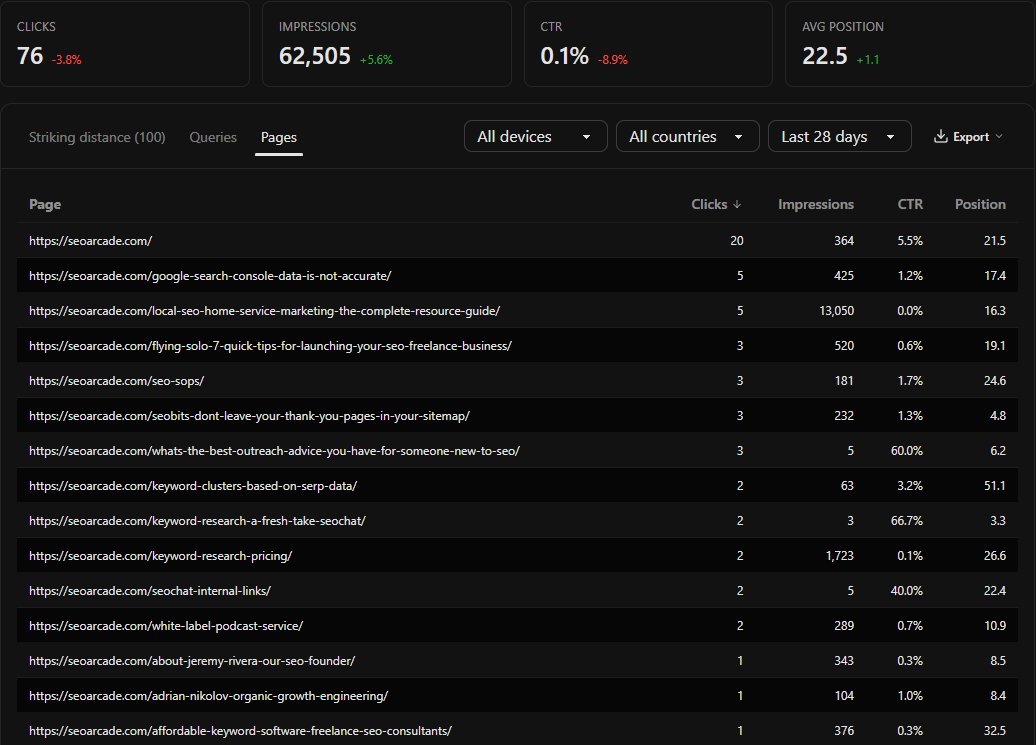The height and width of the screenshot is (745, 1036).
Task: Click the Page column header
Action: (x=45, y=205)
